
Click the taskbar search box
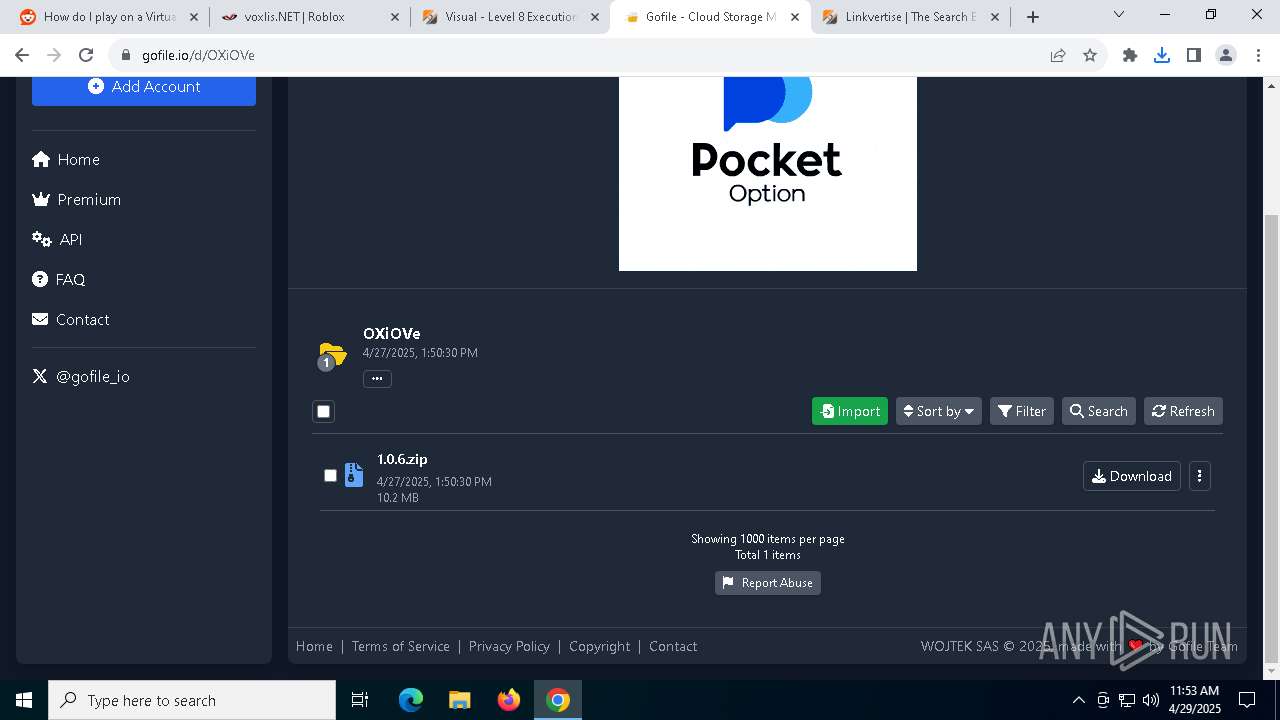[192, 700]
